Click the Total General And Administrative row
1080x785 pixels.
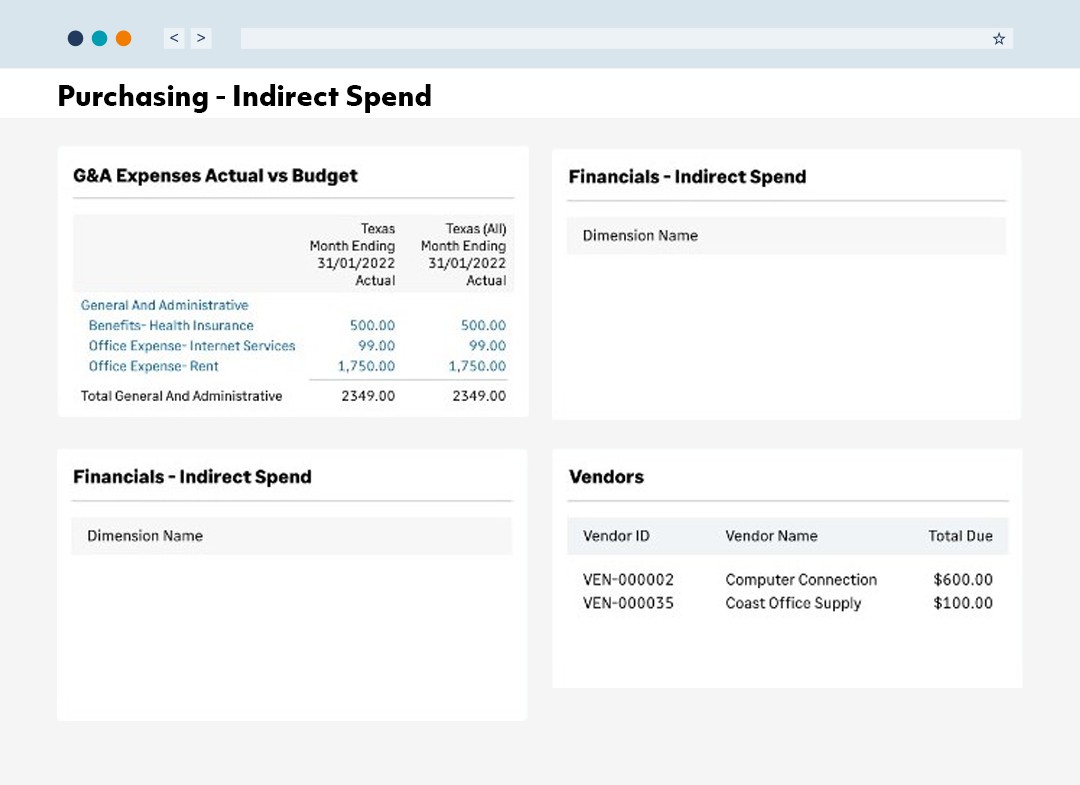183,395
